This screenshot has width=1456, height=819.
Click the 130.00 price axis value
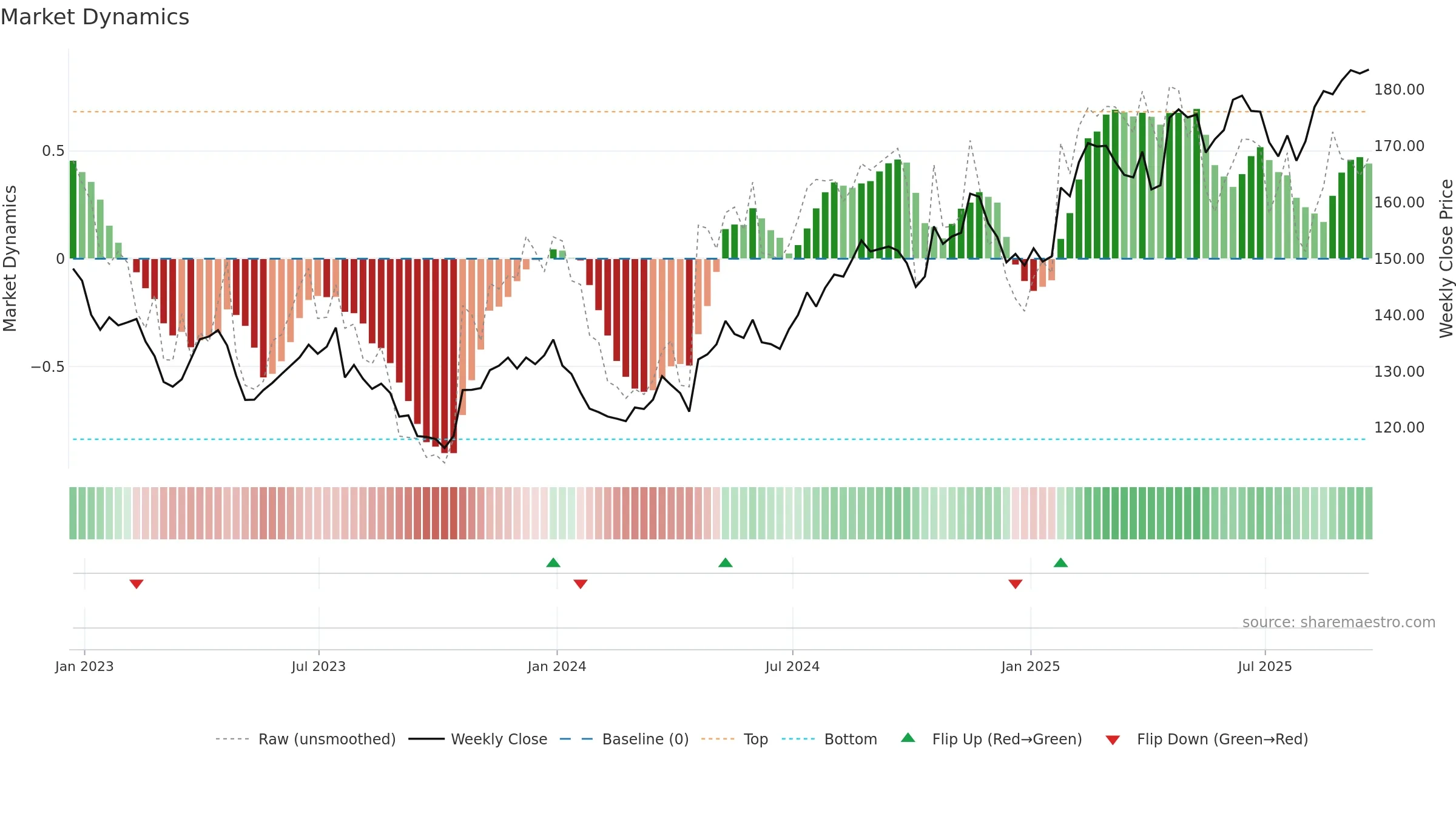pyautogui.click(x=1399, y=371)
